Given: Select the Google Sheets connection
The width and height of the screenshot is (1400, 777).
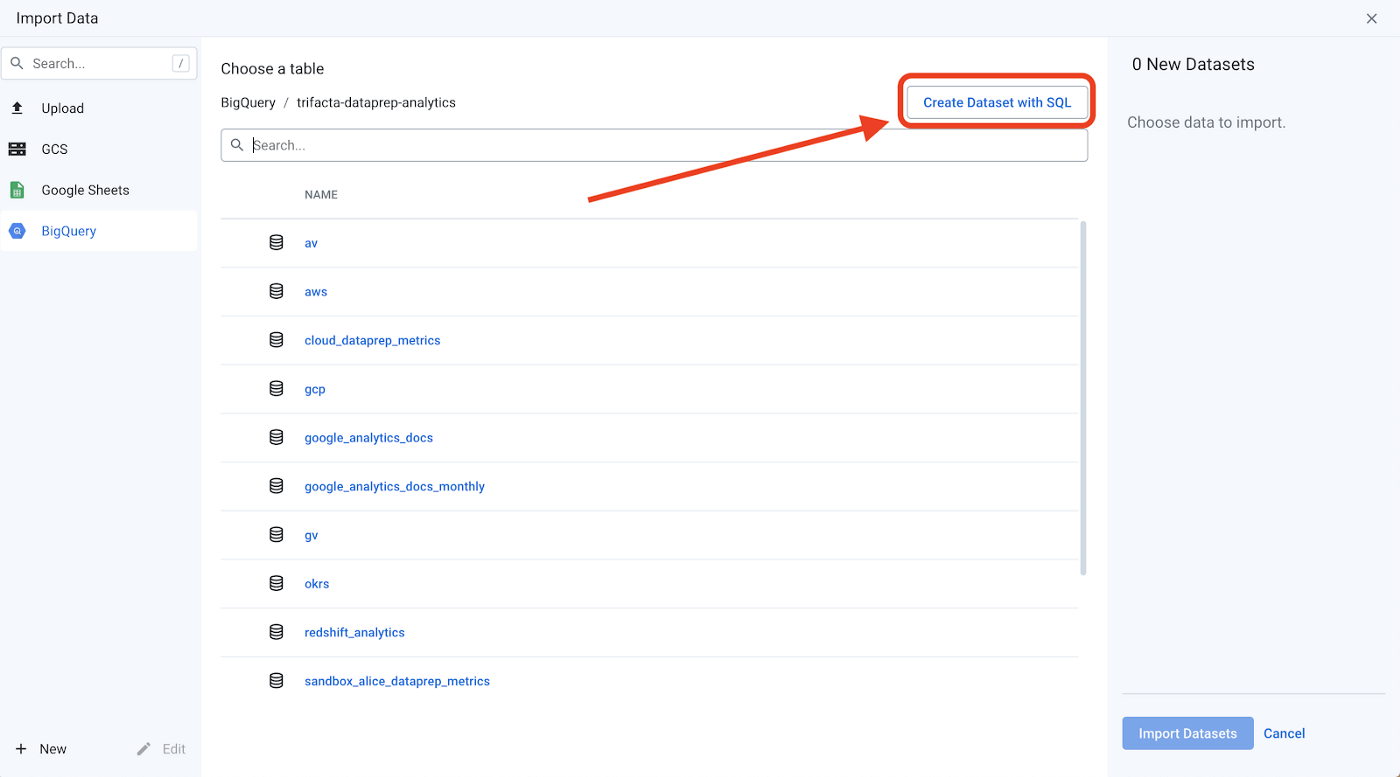Looking at the screenshot, I should pyautogui.click(x=85, y=190).
